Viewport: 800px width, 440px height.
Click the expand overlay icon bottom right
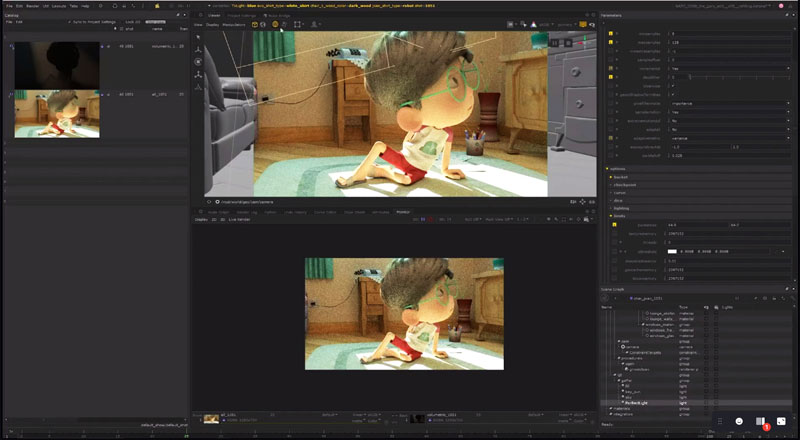coord(781,421)
